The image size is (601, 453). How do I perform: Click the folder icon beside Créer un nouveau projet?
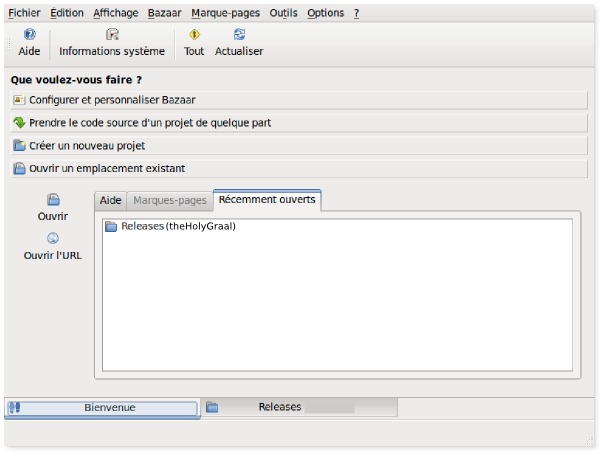(19, 146)
